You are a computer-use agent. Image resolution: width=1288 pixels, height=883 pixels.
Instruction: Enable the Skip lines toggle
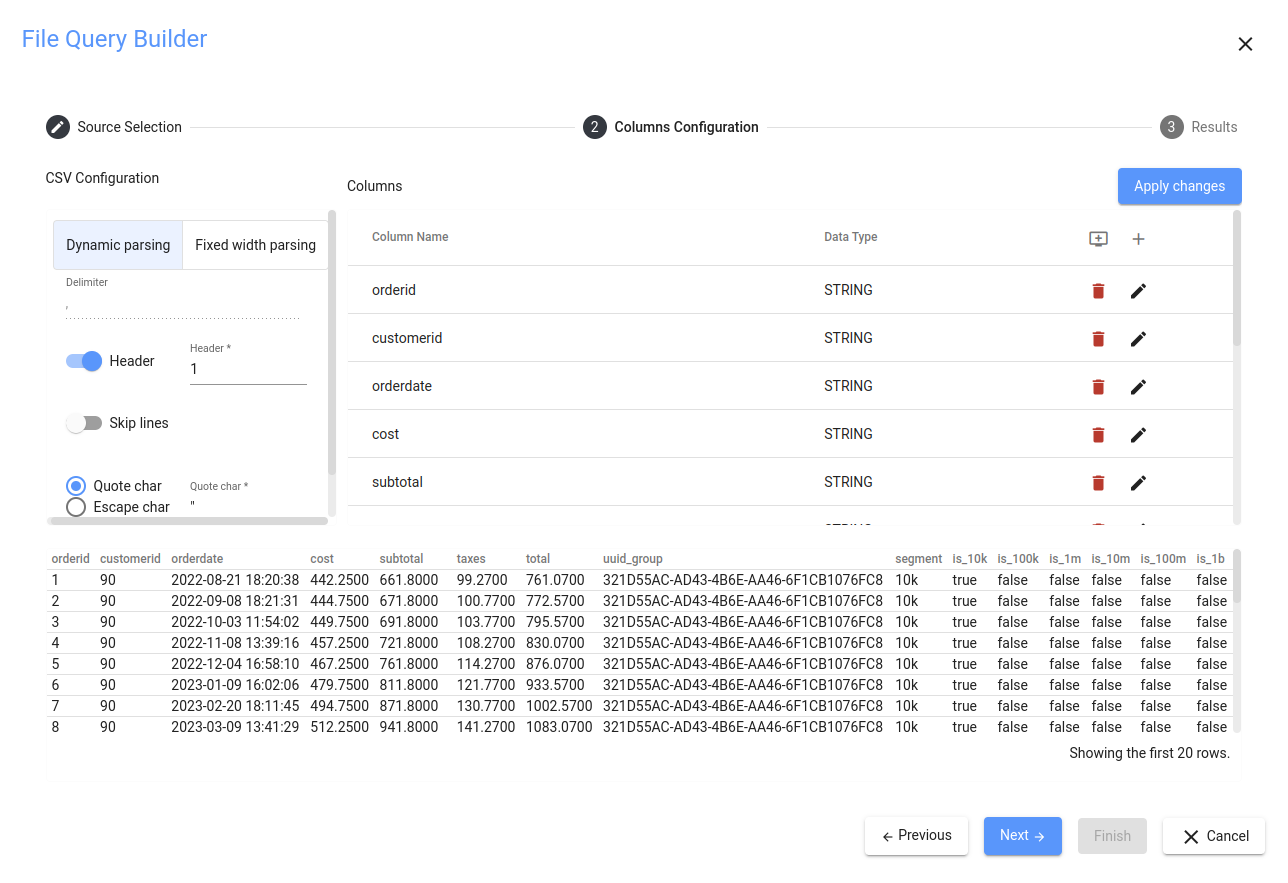[85, 423]
